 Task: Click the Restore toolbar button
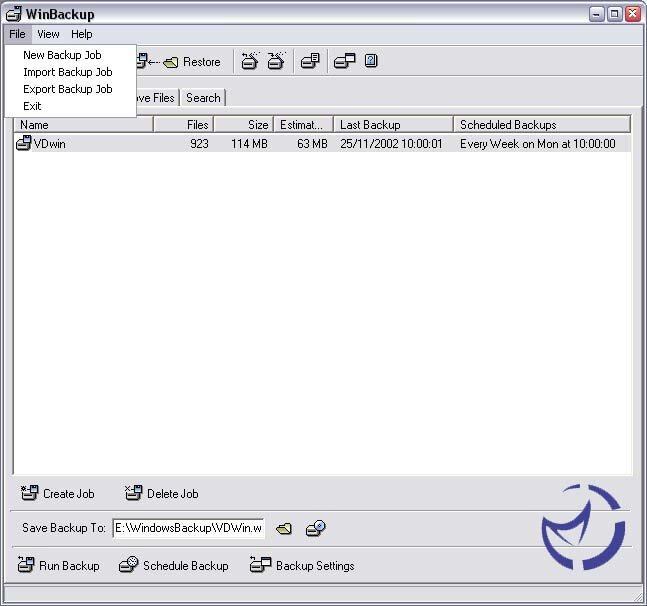[x=191, y=62]
